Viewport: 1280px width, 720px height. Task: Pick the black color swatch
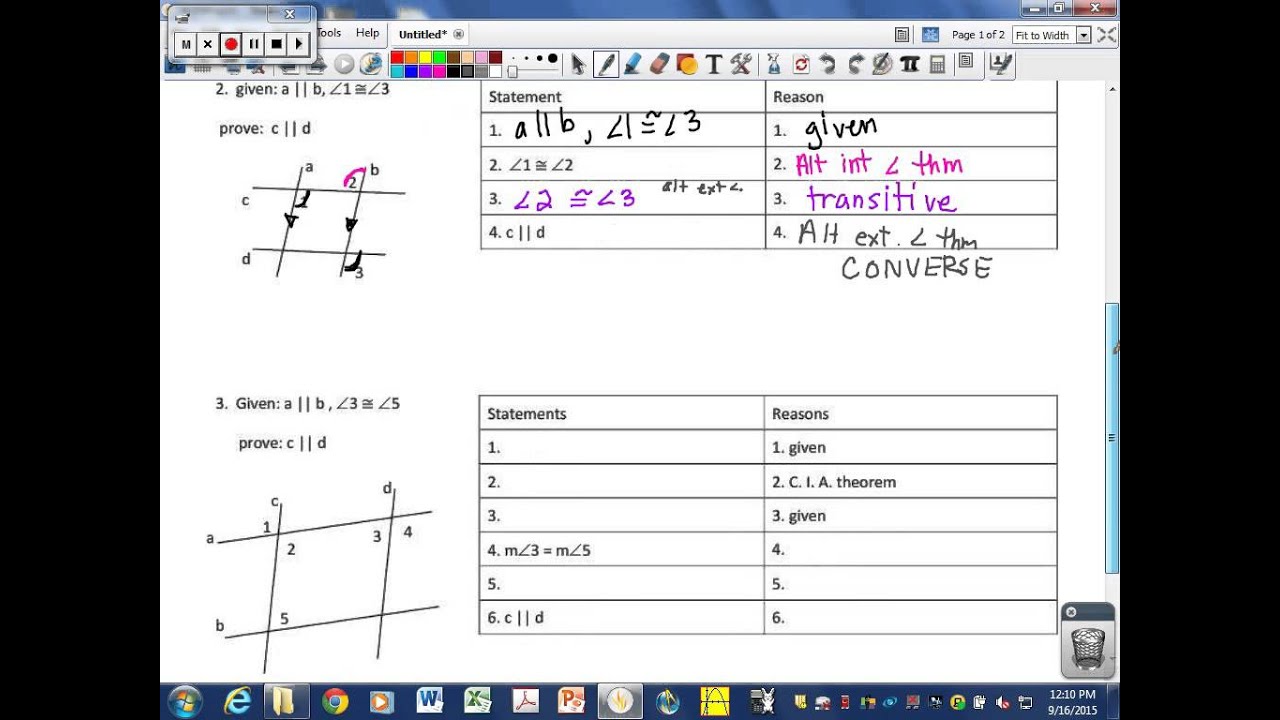pyautogui.click(x=453, y=71)
